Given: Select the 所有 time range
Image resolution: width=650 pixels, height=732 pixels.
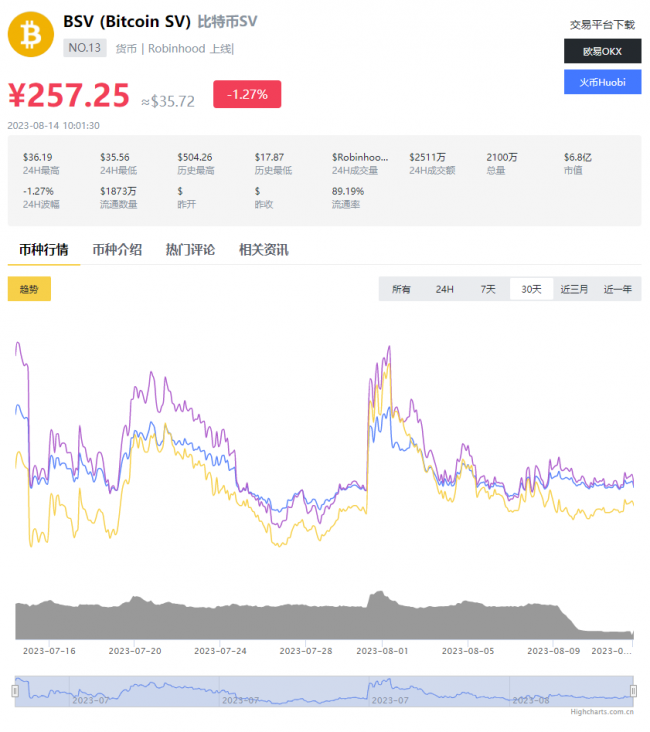Looking at the screenshot, I should tap(401, 289).
